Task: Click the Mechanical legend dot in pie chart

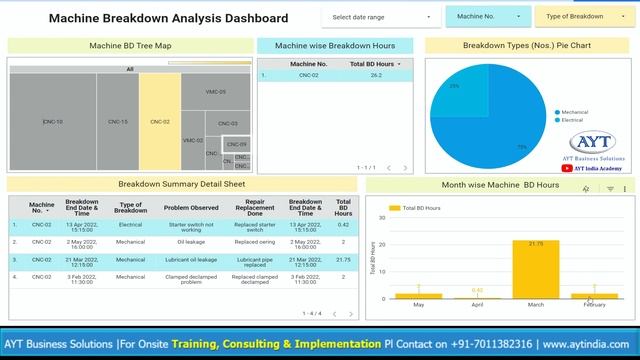Action: [557, 112]
